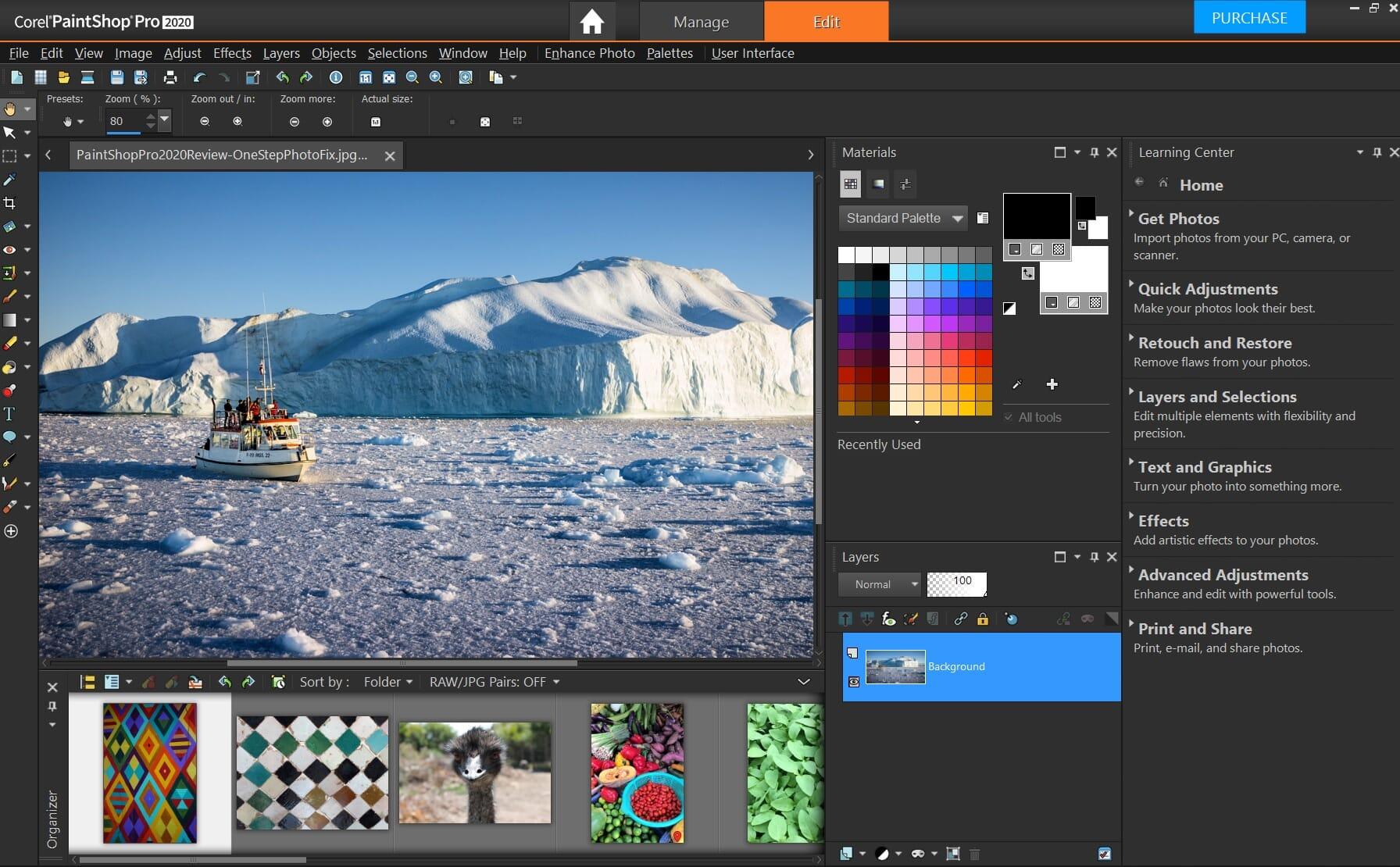This screenshot has height=867, width=1400.
Task: Activate the Text tool
Action: 10,413
